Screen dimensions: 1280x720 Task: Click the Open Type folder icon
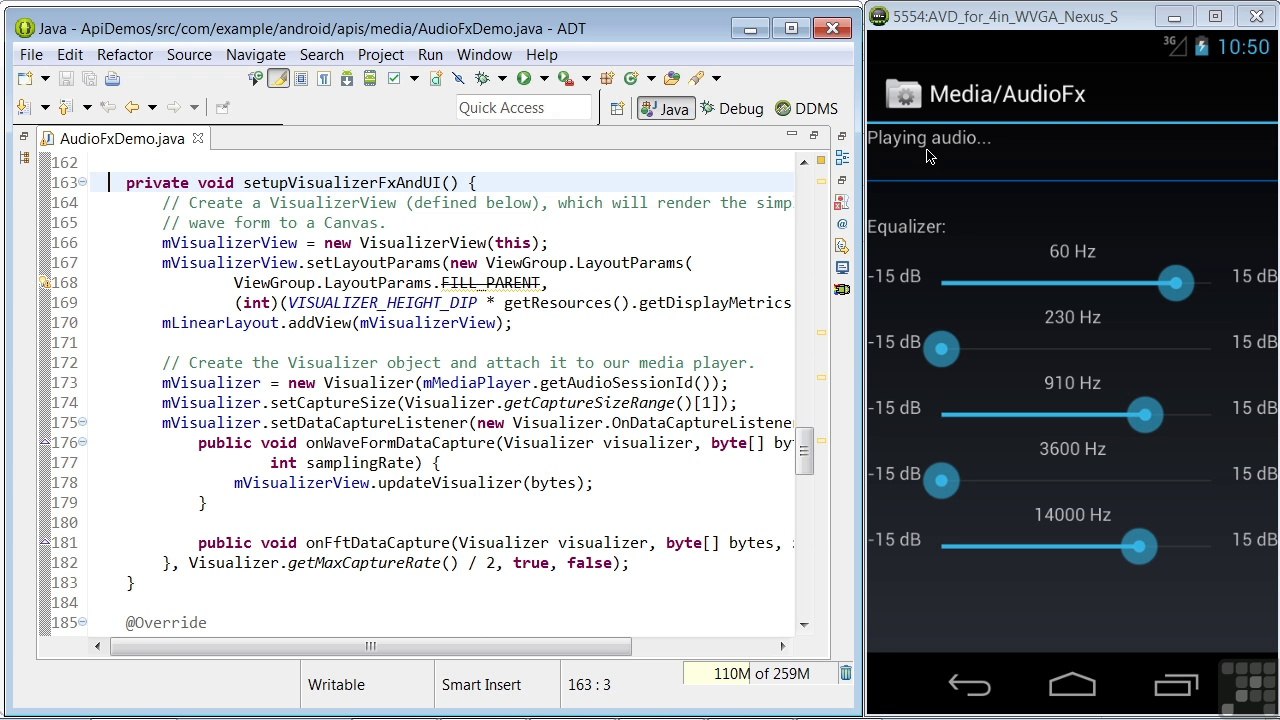672,78
